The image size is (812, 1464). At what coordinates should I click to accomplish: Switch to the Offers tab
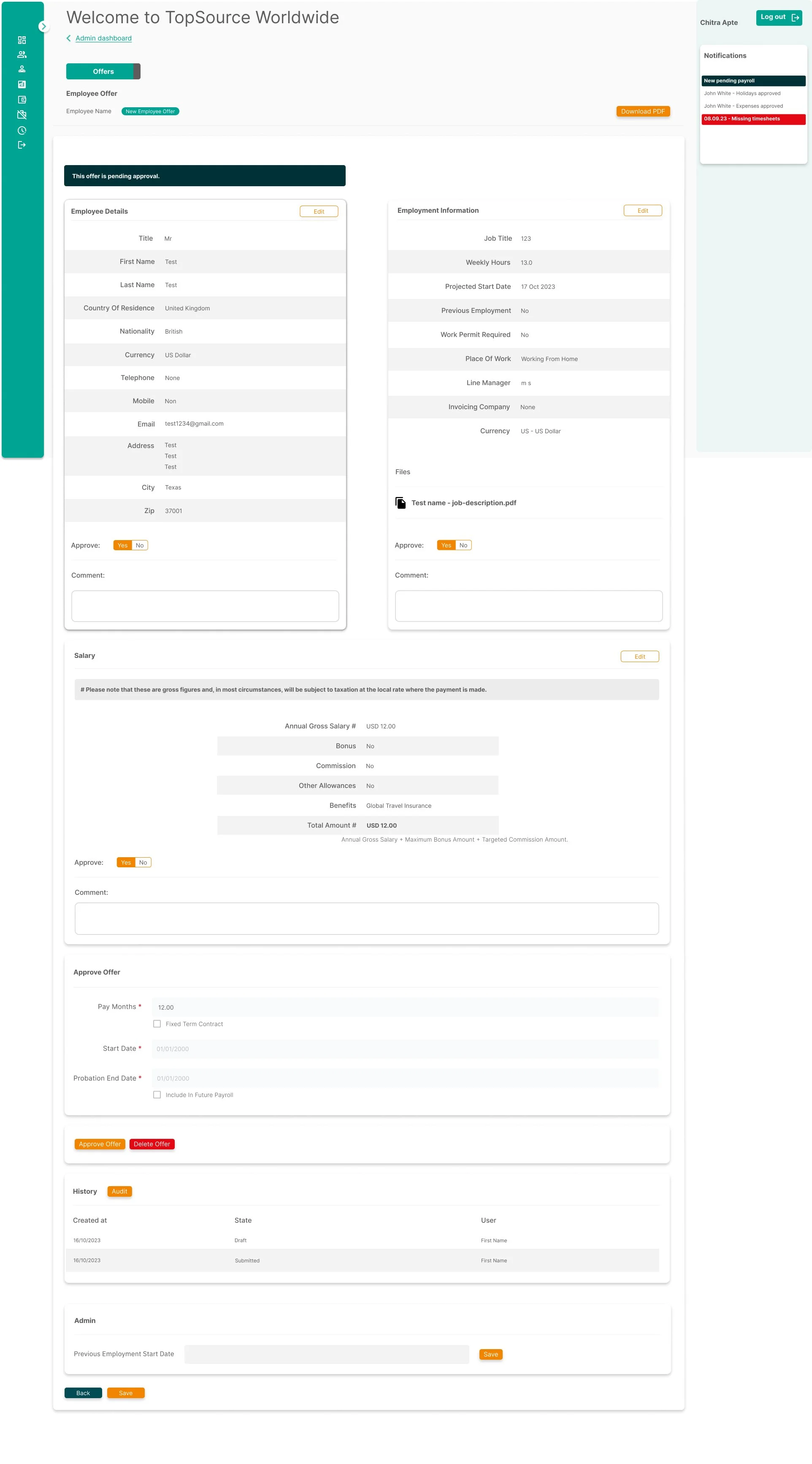click(103, 71)
